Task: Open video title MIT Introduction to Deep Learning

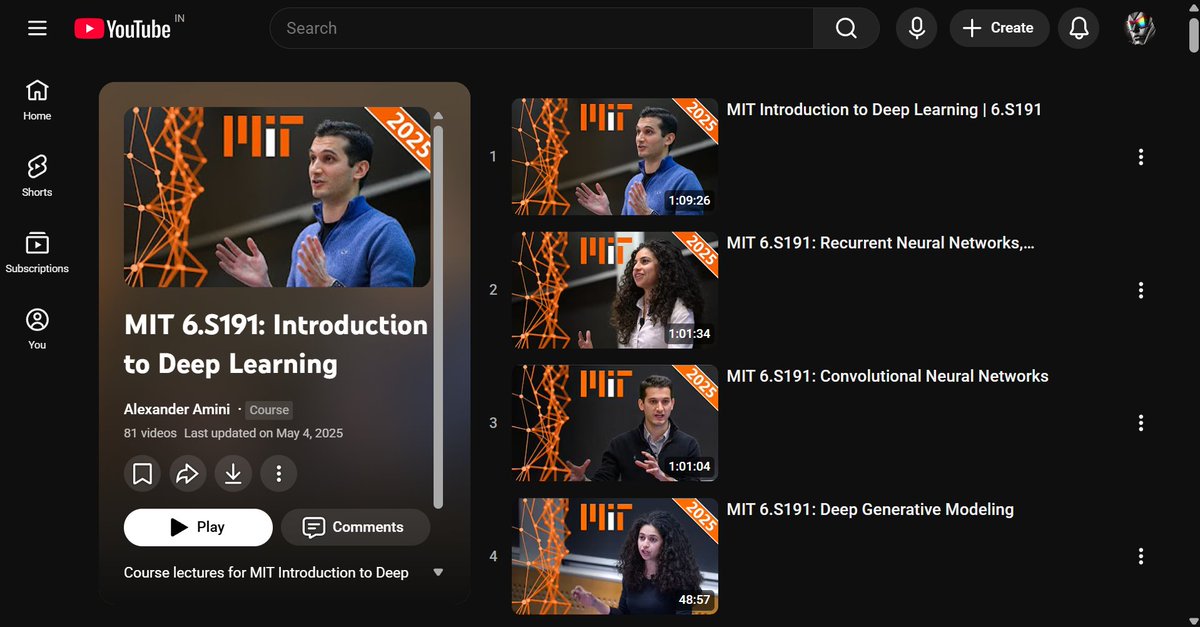Action: pos(884,109)
